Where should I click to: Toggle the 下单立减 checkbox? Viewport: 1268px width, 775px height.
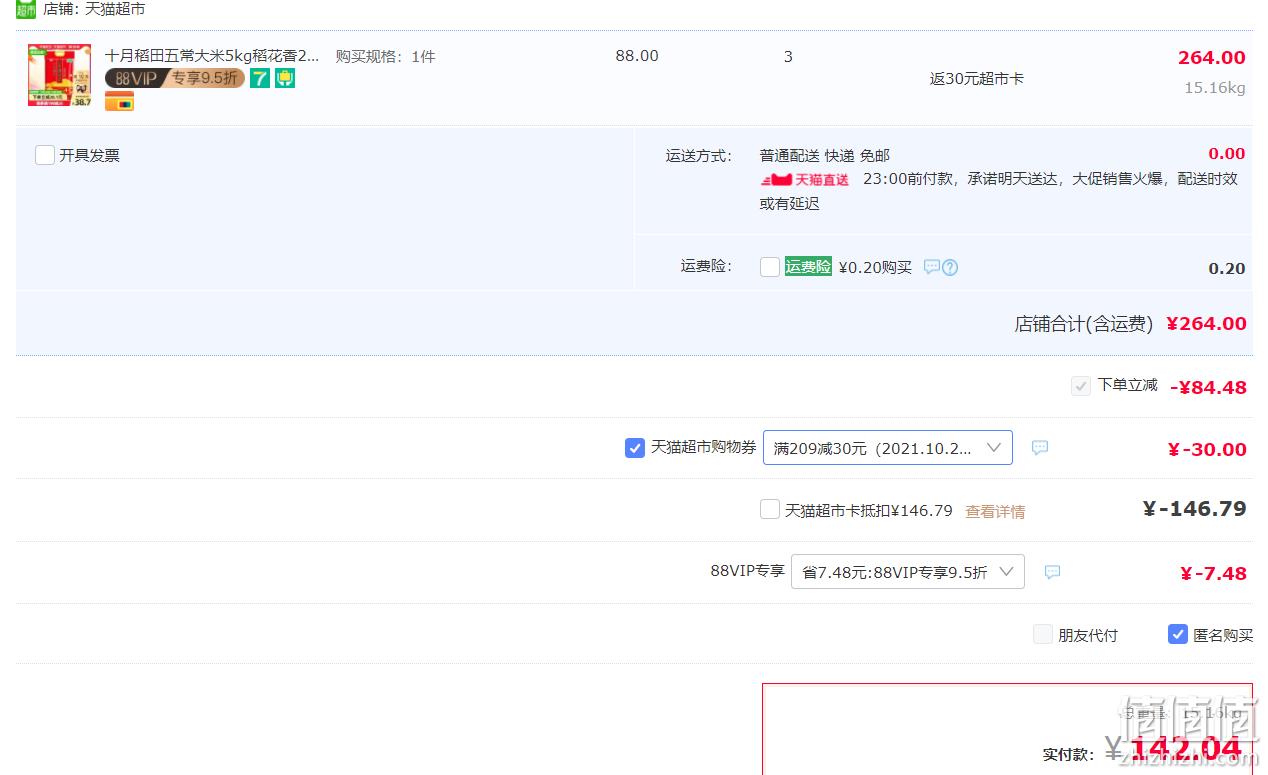tap(1080, 386)
